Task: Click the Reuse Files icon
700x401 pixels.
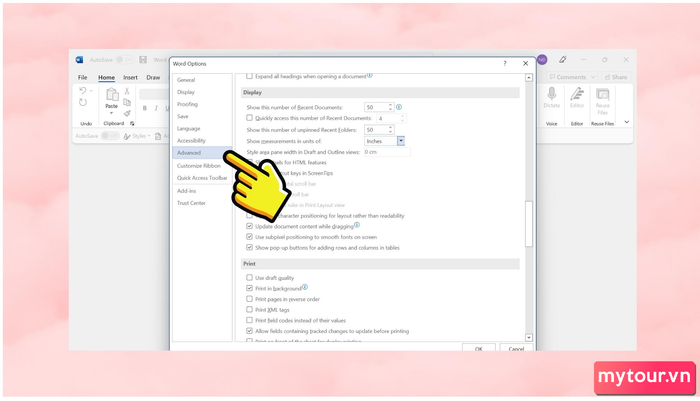Action: (603, 94)
